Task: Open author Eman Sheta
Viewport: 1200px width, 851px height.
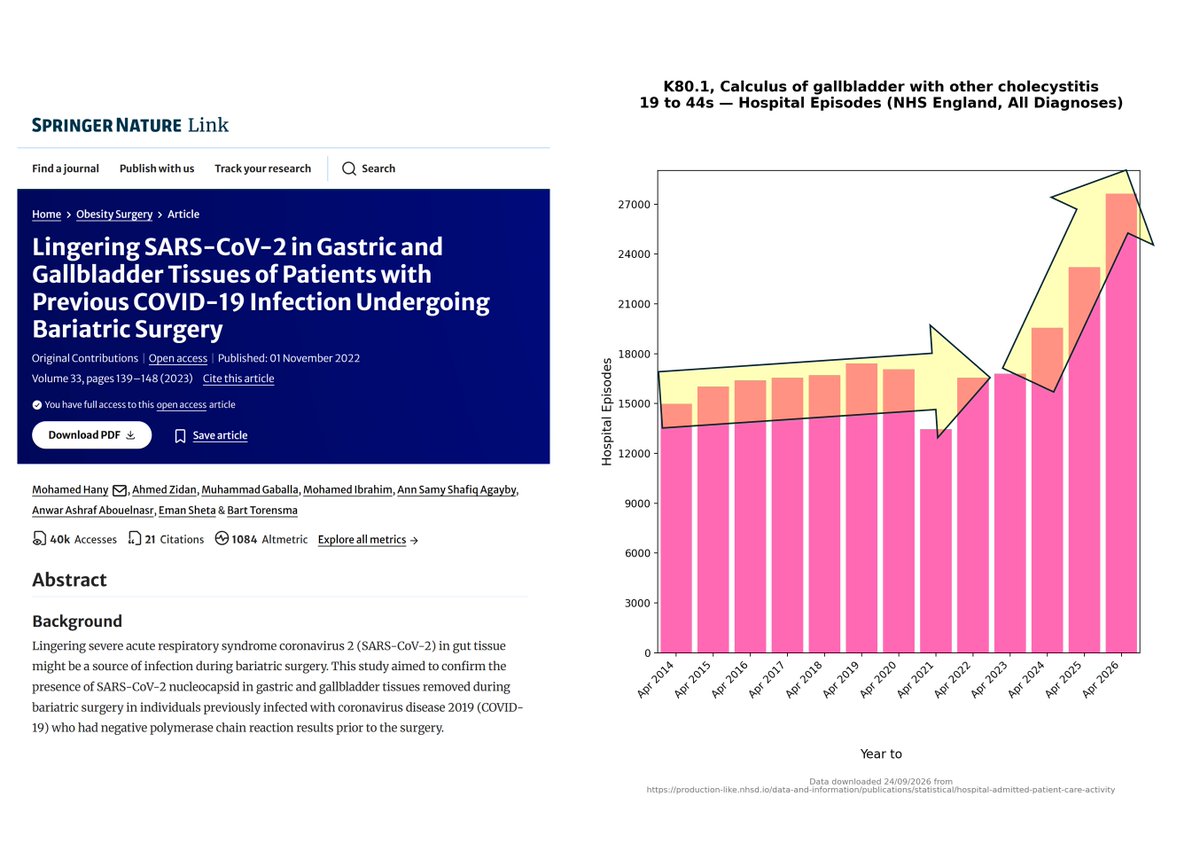Action: [187, 510]
